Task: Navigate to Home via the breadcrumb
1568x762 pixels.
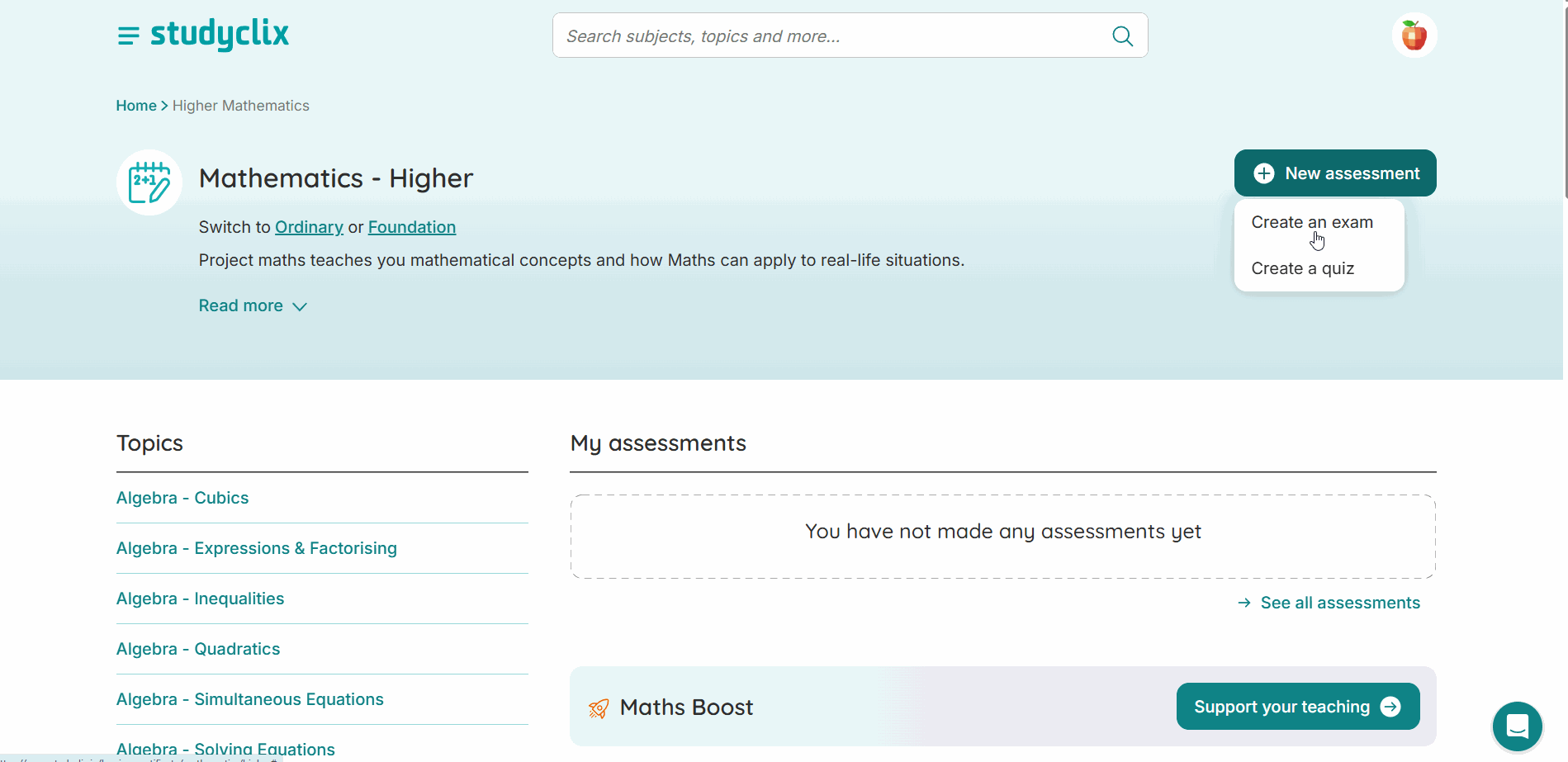Action: pyautogui.click(x=135, y=105)
